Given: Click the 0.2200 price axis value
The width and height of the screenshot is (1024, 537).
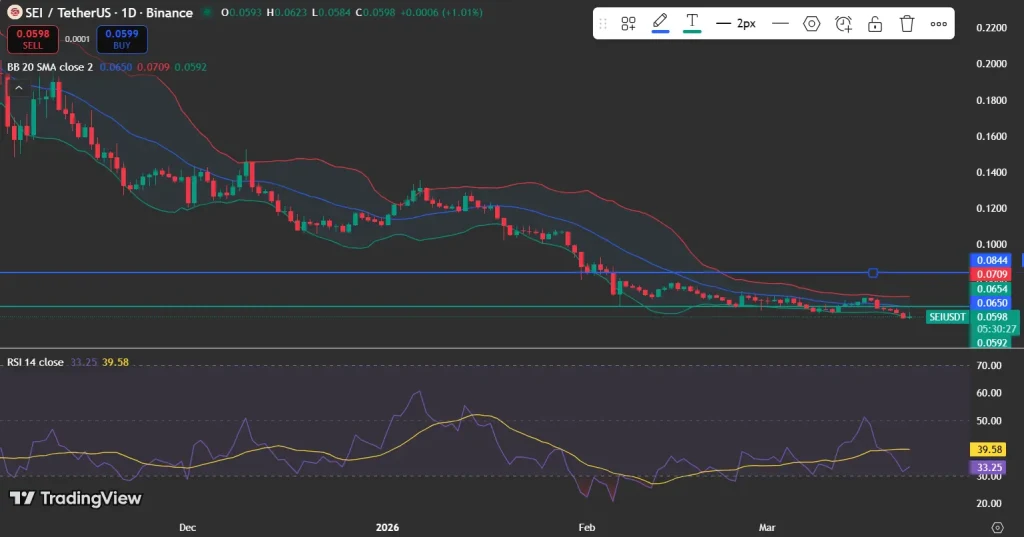Looking at the screenshot, I should [x=991, y=27].
